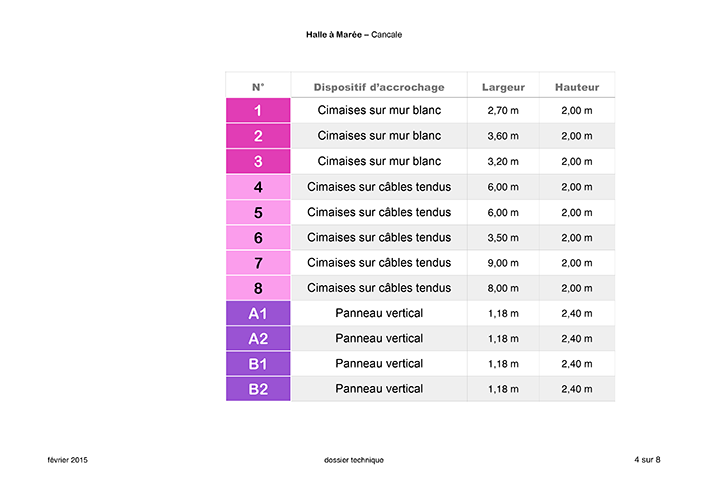Select the purple B2 cell
The height and width of the screenshot is (500, 708).
point(258,389)
